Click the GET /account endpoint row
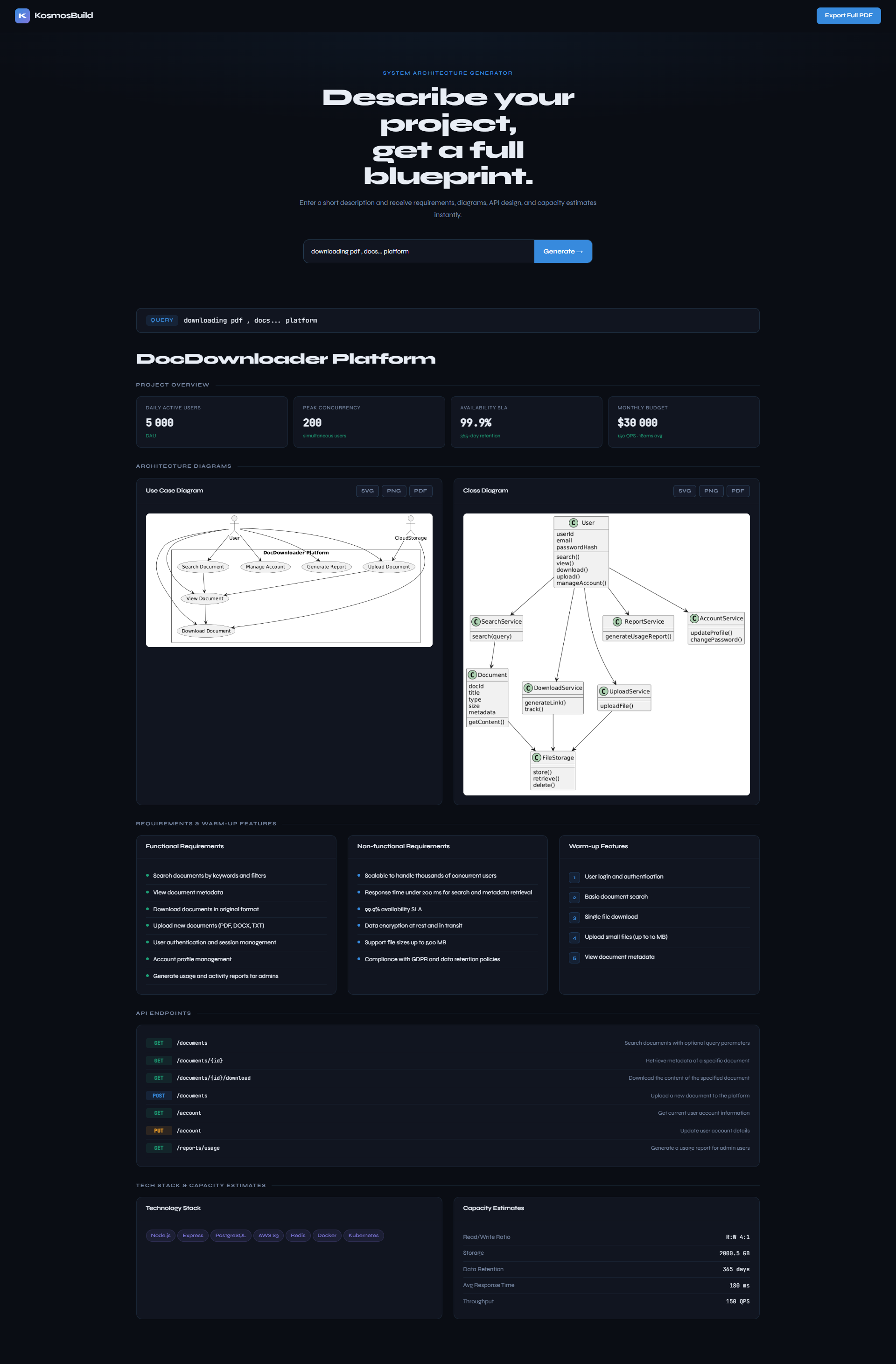The image size is (896, 1364). coord(448,1113)
